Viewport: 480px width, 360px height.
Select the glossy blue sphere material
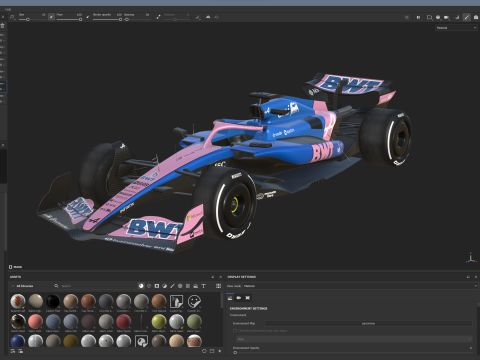click(18, 341)
